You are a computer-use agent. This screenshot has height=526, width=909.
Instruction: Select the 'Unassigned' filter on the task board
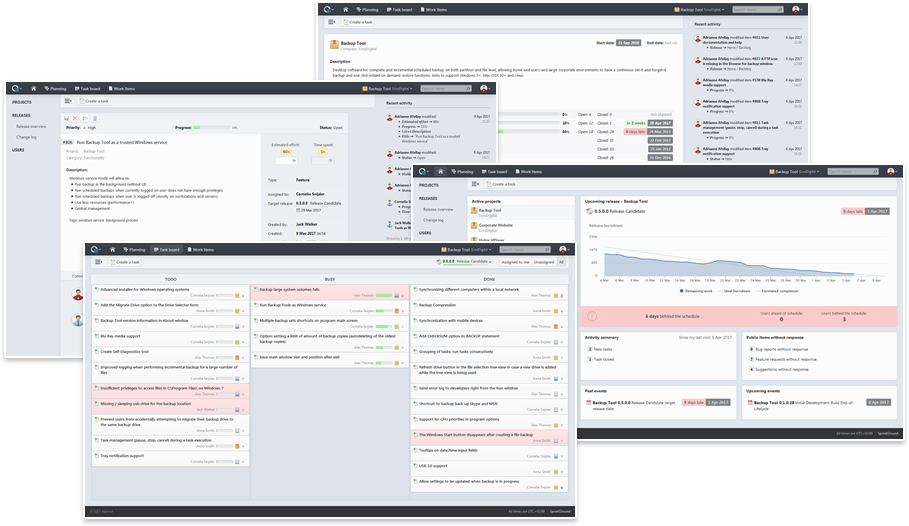point(544,262)
